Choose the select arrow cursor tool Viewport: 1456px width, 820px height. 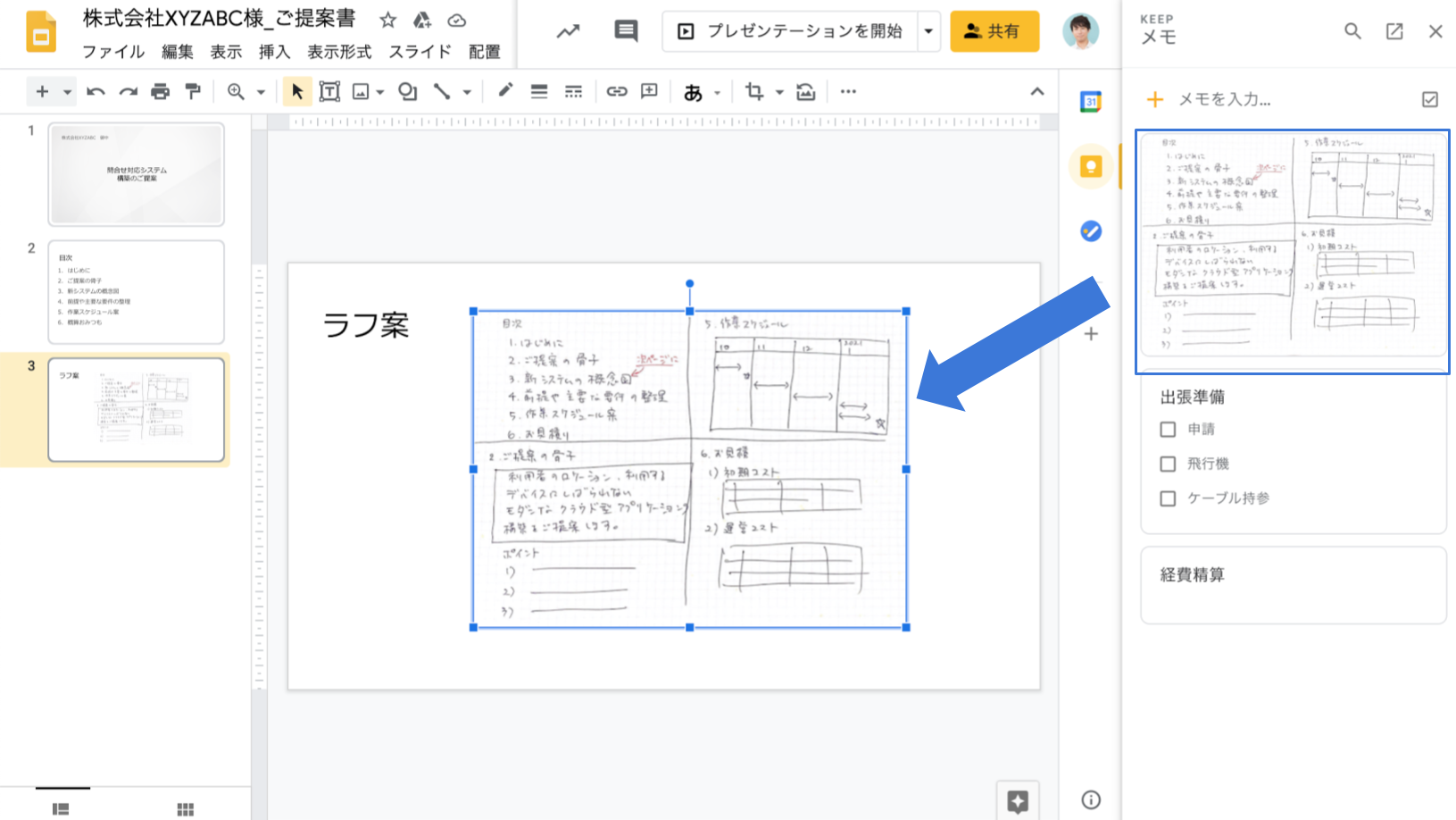pyautogui.click(x=297, y=91)
